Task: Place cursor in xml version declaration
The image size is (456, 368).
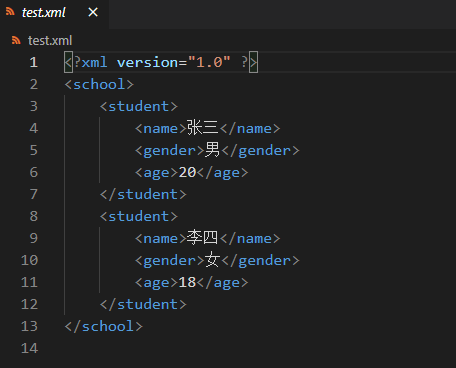Action: [x=161, y=62]
